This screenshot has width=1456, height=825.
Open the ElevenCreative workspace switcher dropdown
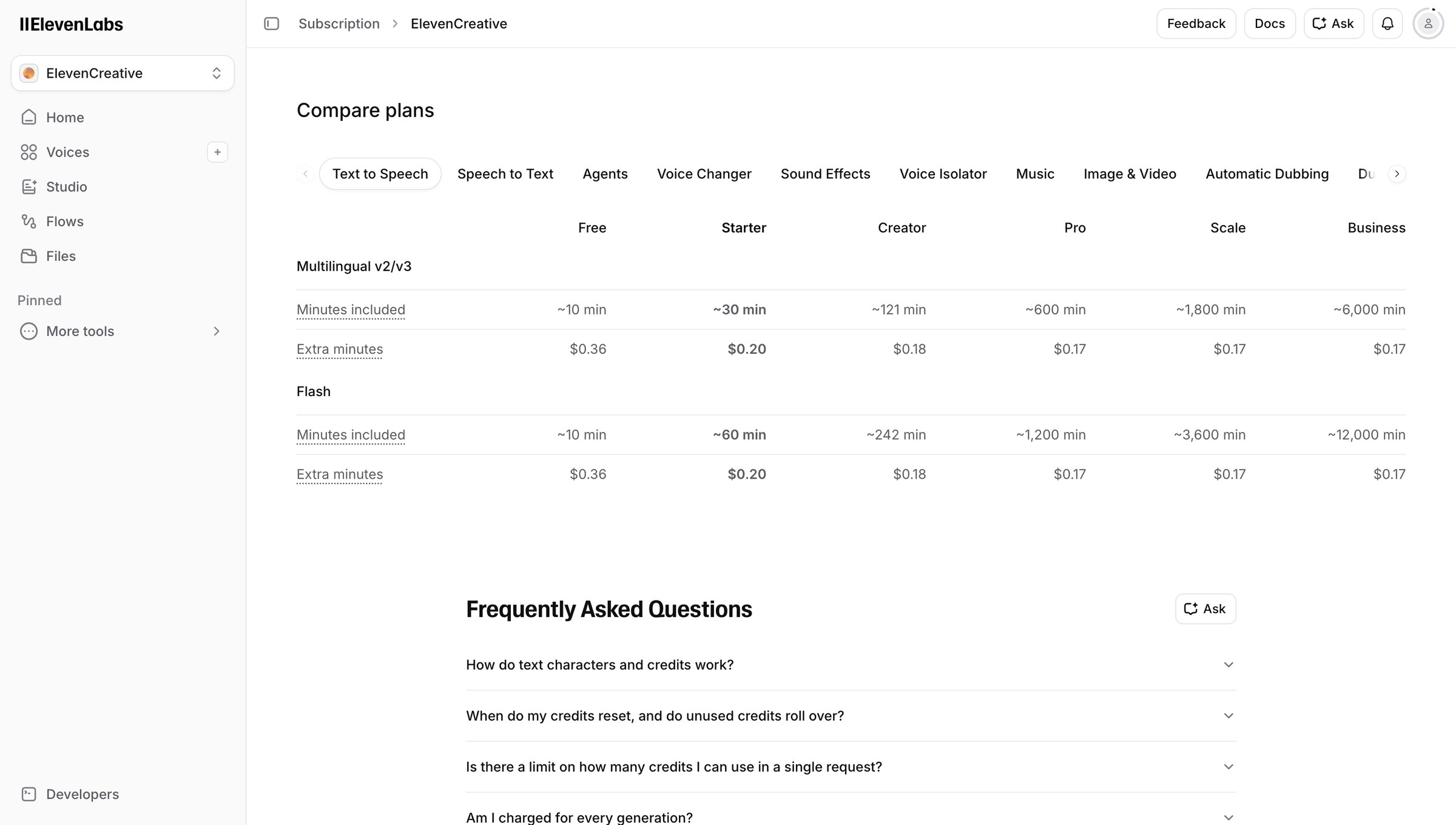coord(123,73)
